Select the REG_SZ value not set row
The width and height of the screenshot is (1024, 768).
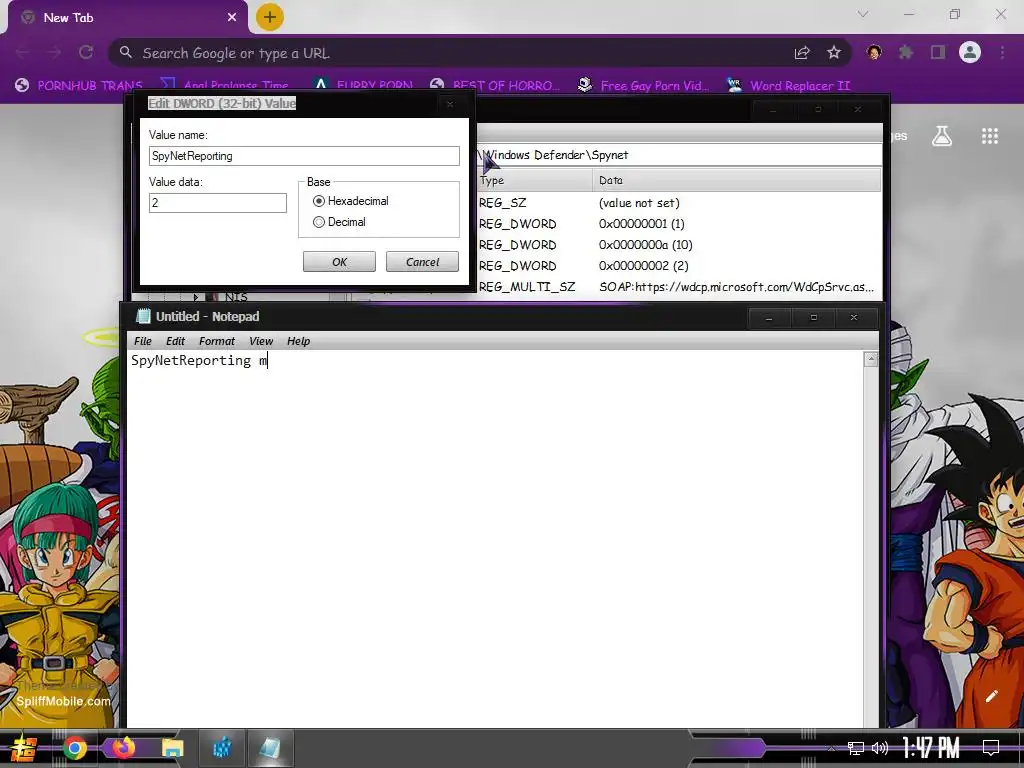(679, 203)
